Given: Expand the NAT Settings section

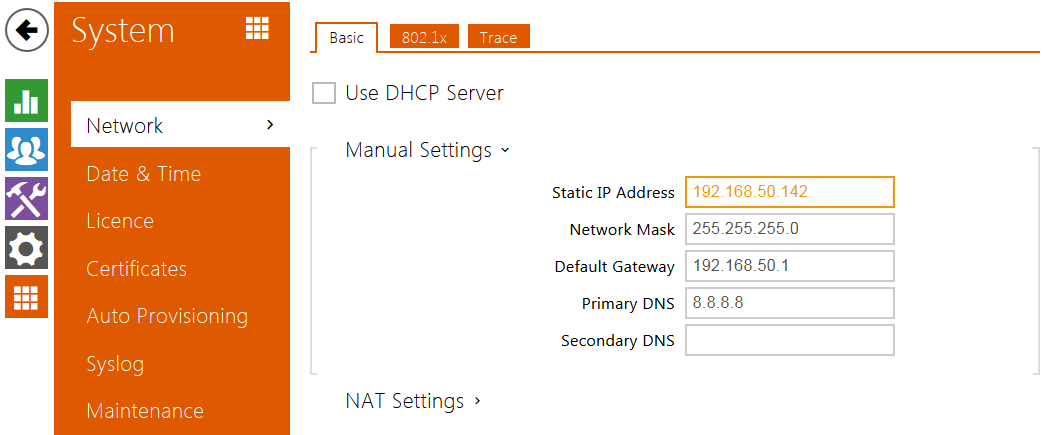Looking at the screenshot, I should tap(413, 401).
